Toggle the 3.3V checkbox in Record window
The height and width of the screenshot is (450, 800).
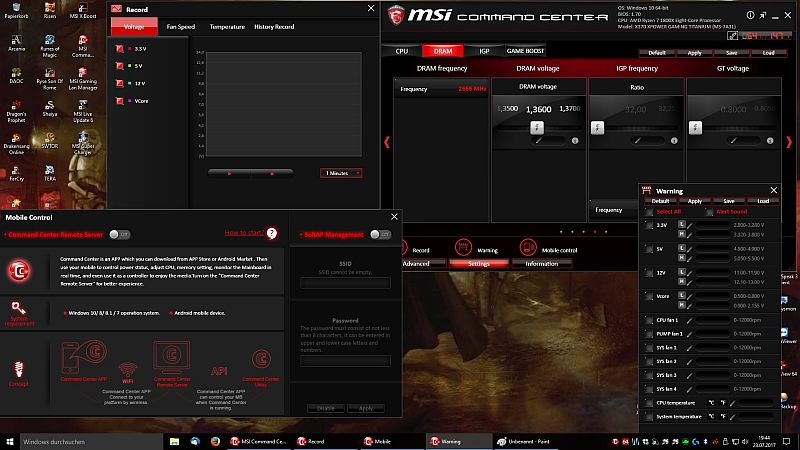coord(119,48)
